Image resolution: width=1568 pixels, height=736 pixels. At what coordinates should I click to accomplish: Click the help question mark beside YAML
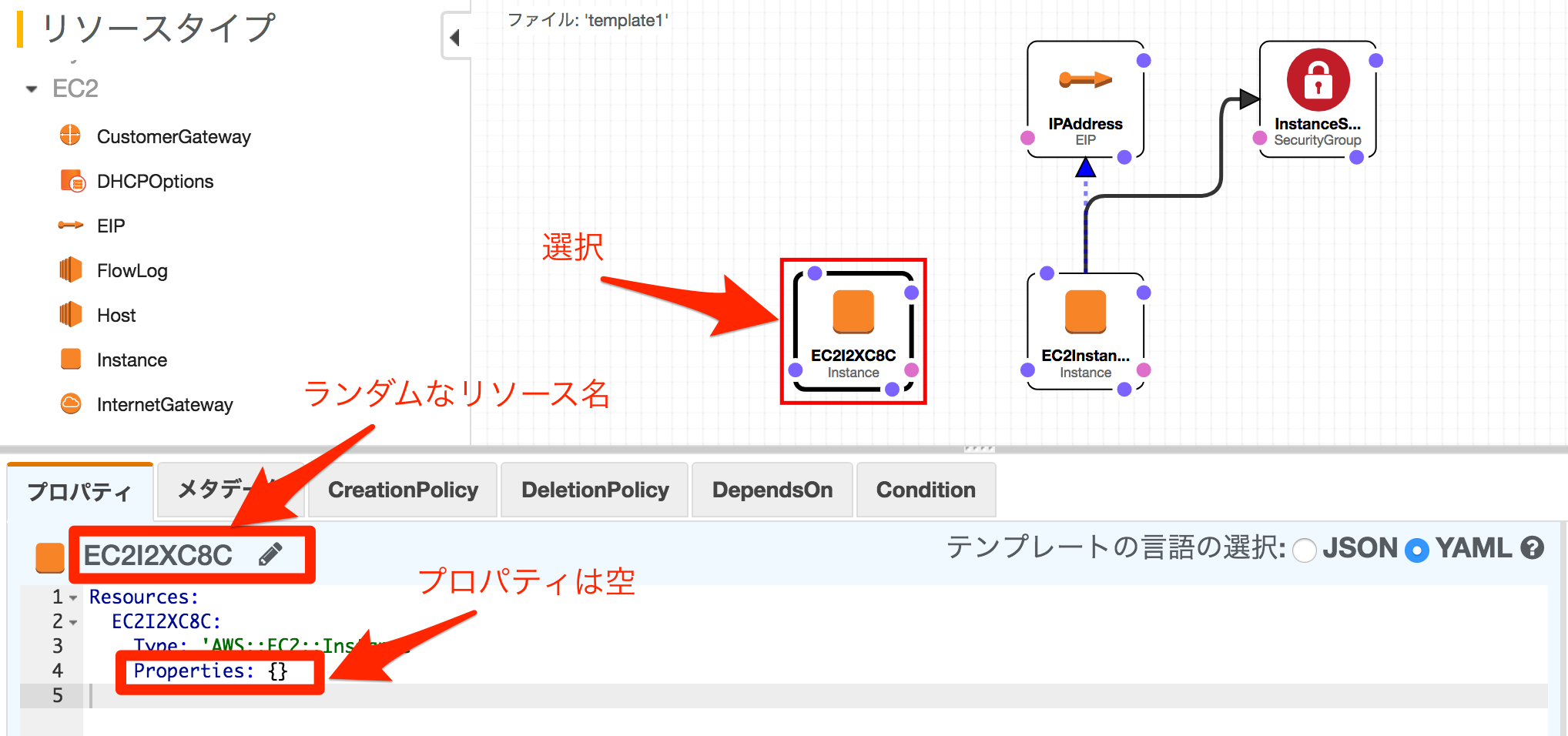click(x=1532, y=548)
